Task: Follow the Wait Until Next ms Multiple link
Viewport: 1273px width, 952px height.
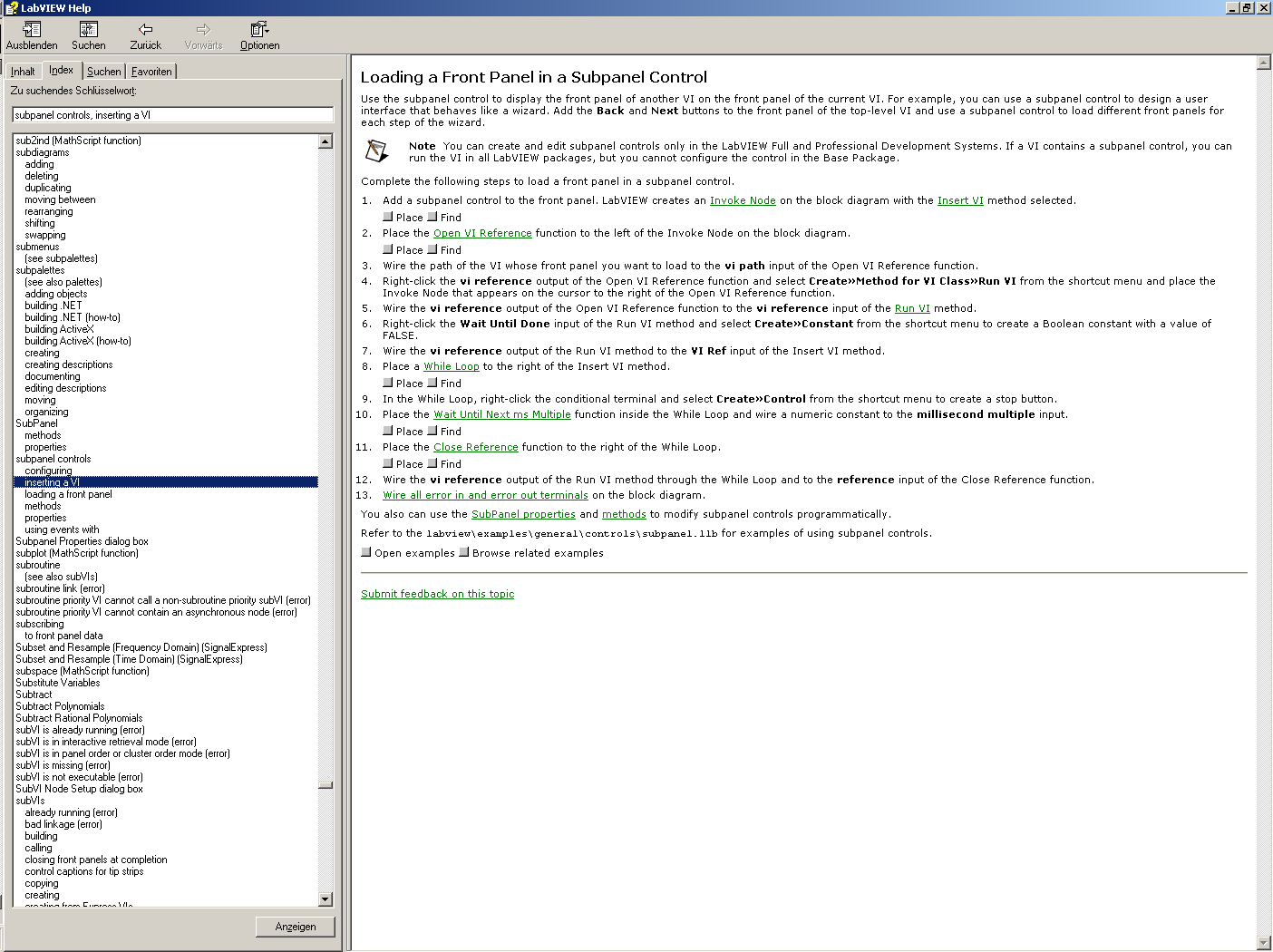Action: 502,415
